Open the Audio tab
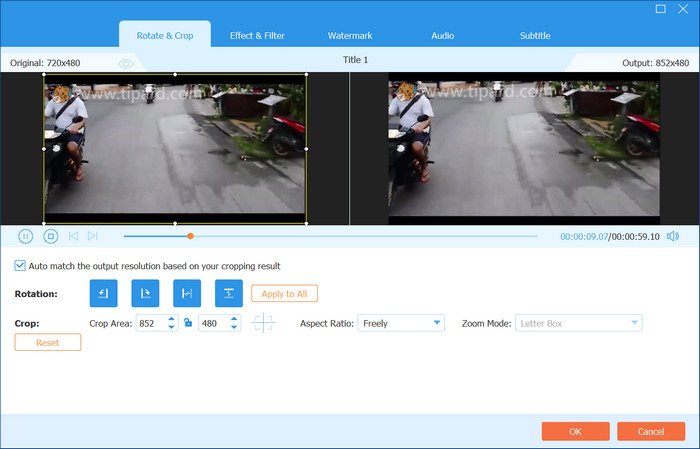The image size is (700, 449). pyautogui.click(x=442, y=36)
